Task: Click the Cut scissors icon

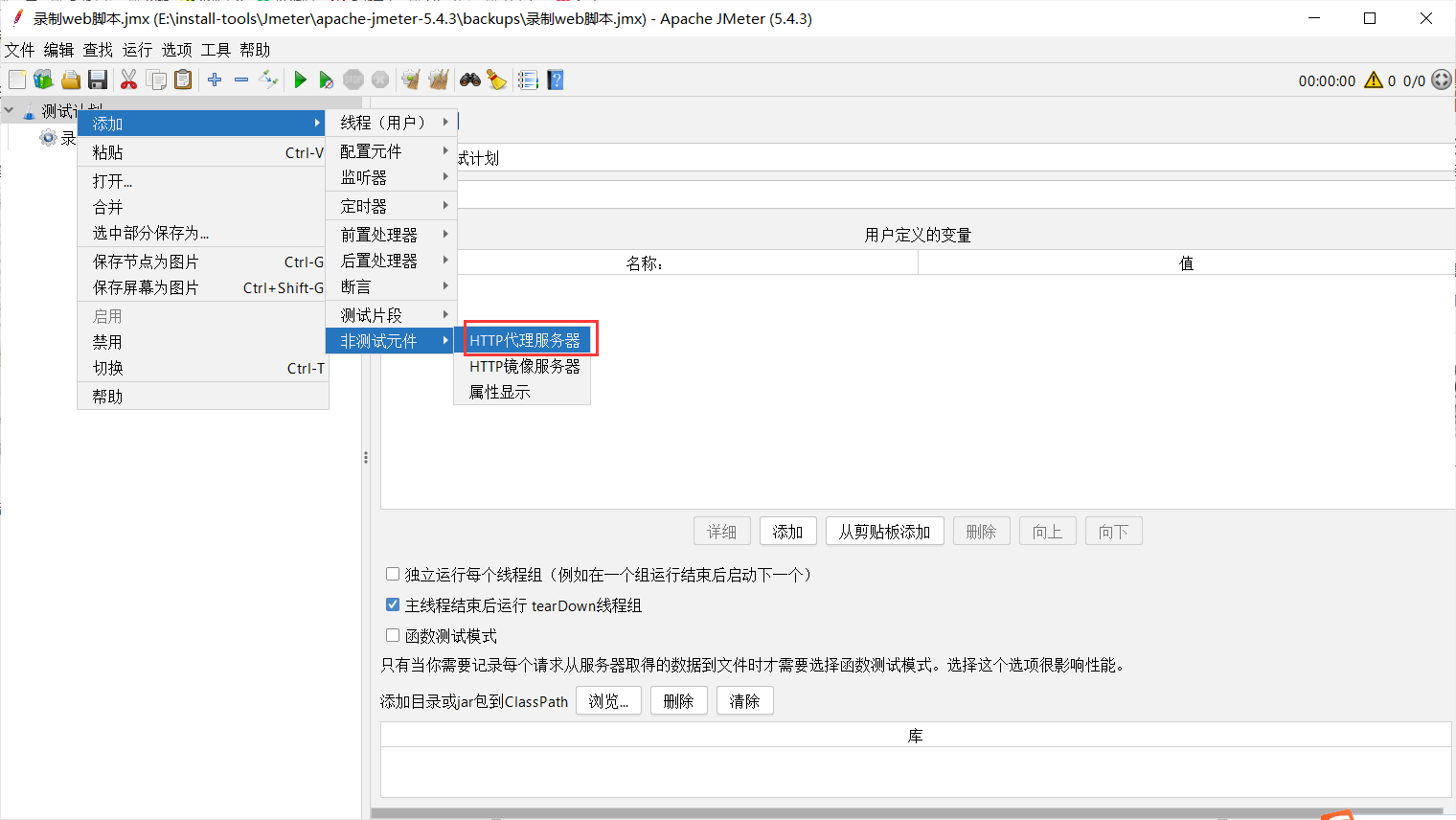Action: tap(128, 80)
